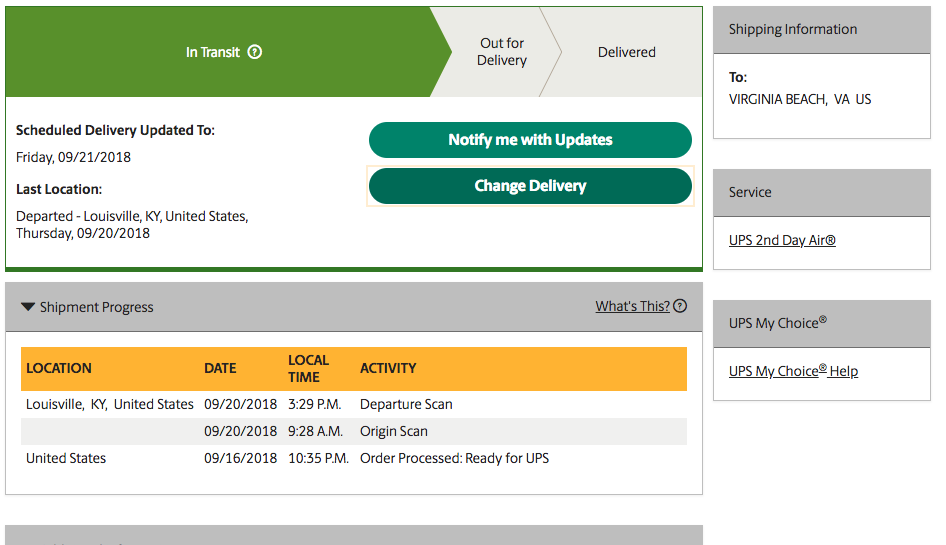This screenshot has height=545, width=946.
Task: Click the LOCATION column header
Action: click(59, 368)
